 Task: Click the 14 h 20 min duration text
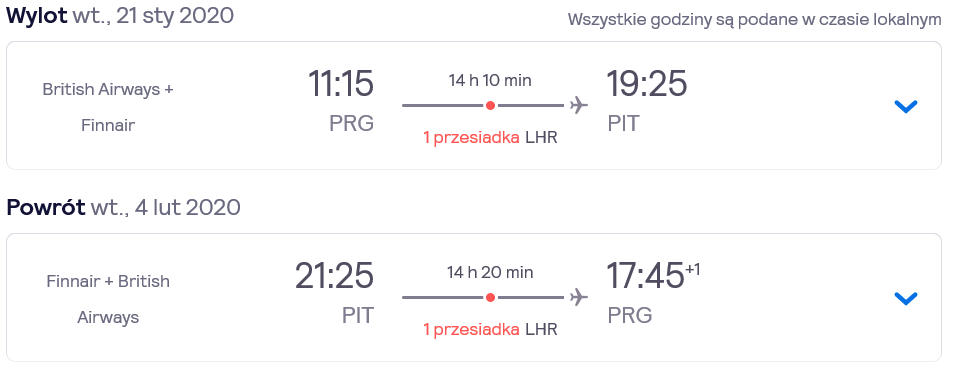click(x=490, y=272)
